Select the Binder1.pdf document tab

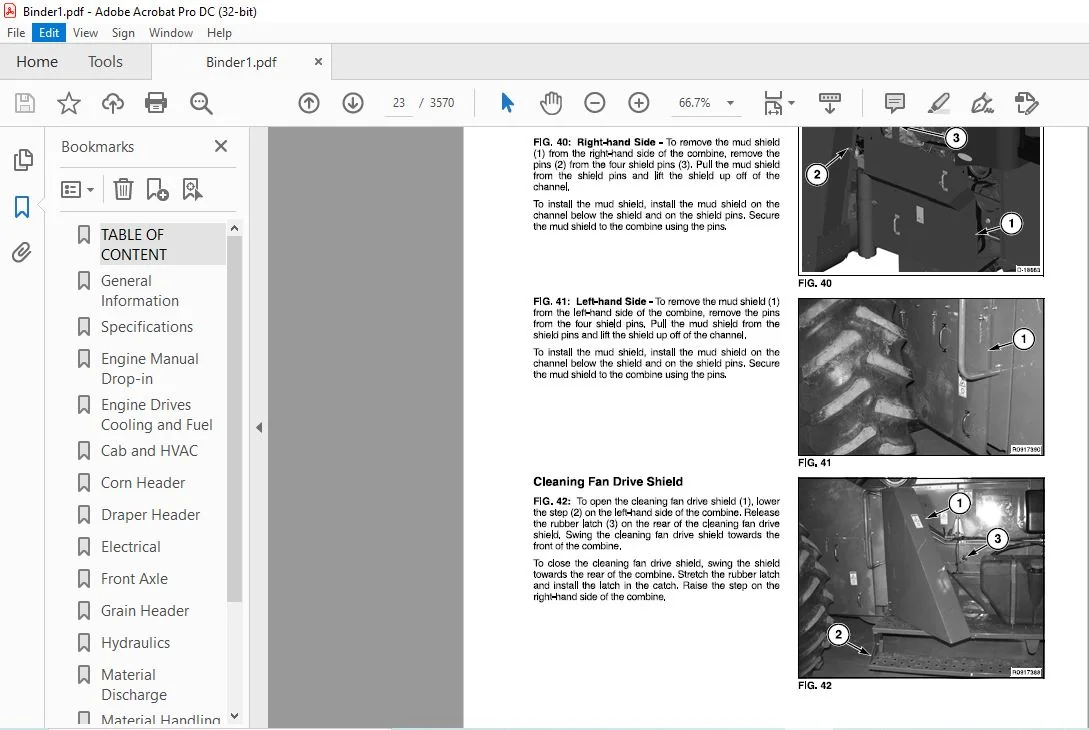[x=241, y=62]
